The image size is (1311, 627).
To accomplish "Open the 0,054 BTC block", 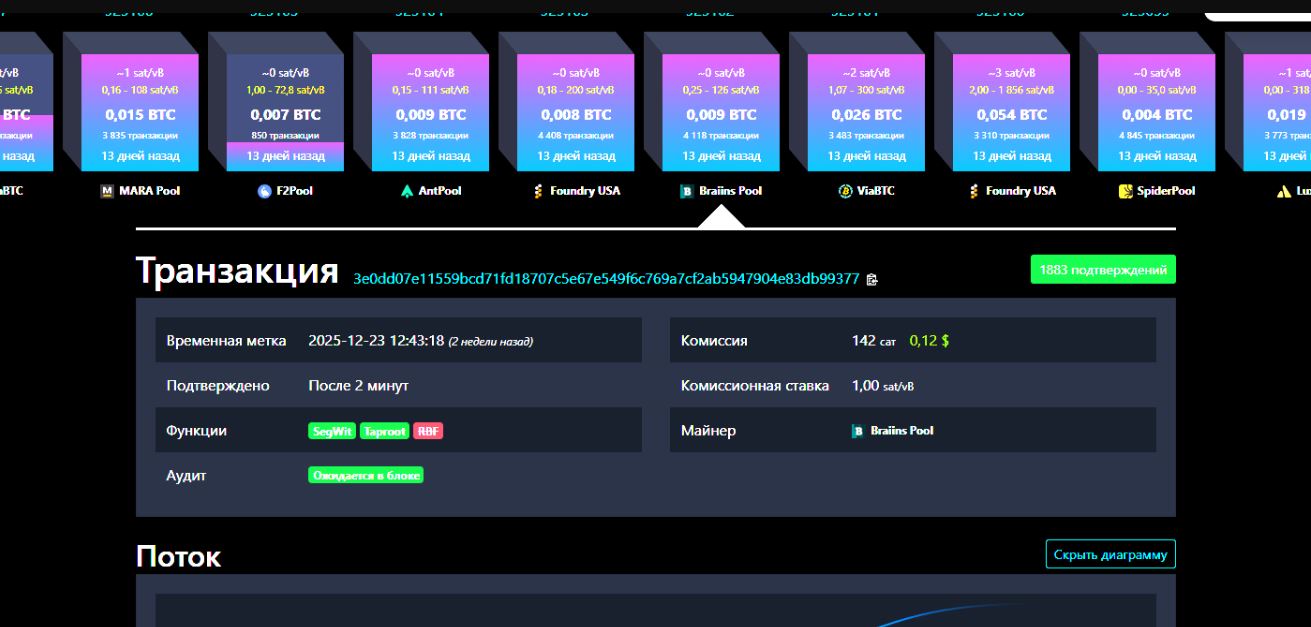I will tap(1011, 113).
